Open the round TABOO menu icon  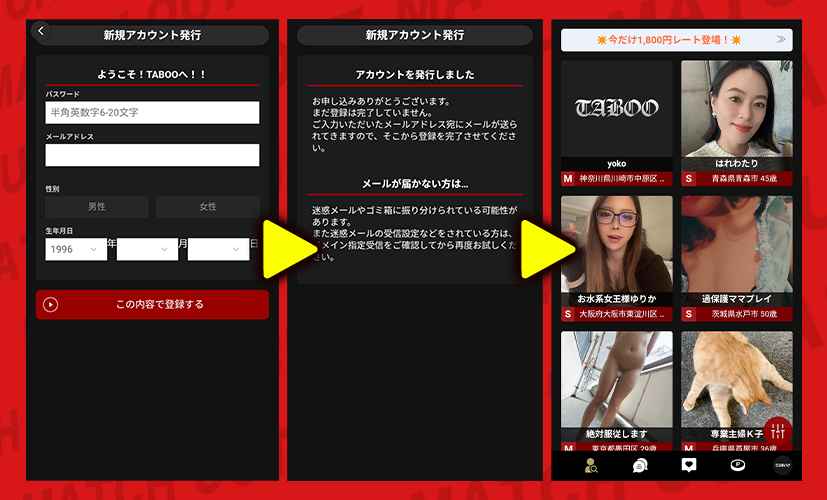click(x=783, y=465)
